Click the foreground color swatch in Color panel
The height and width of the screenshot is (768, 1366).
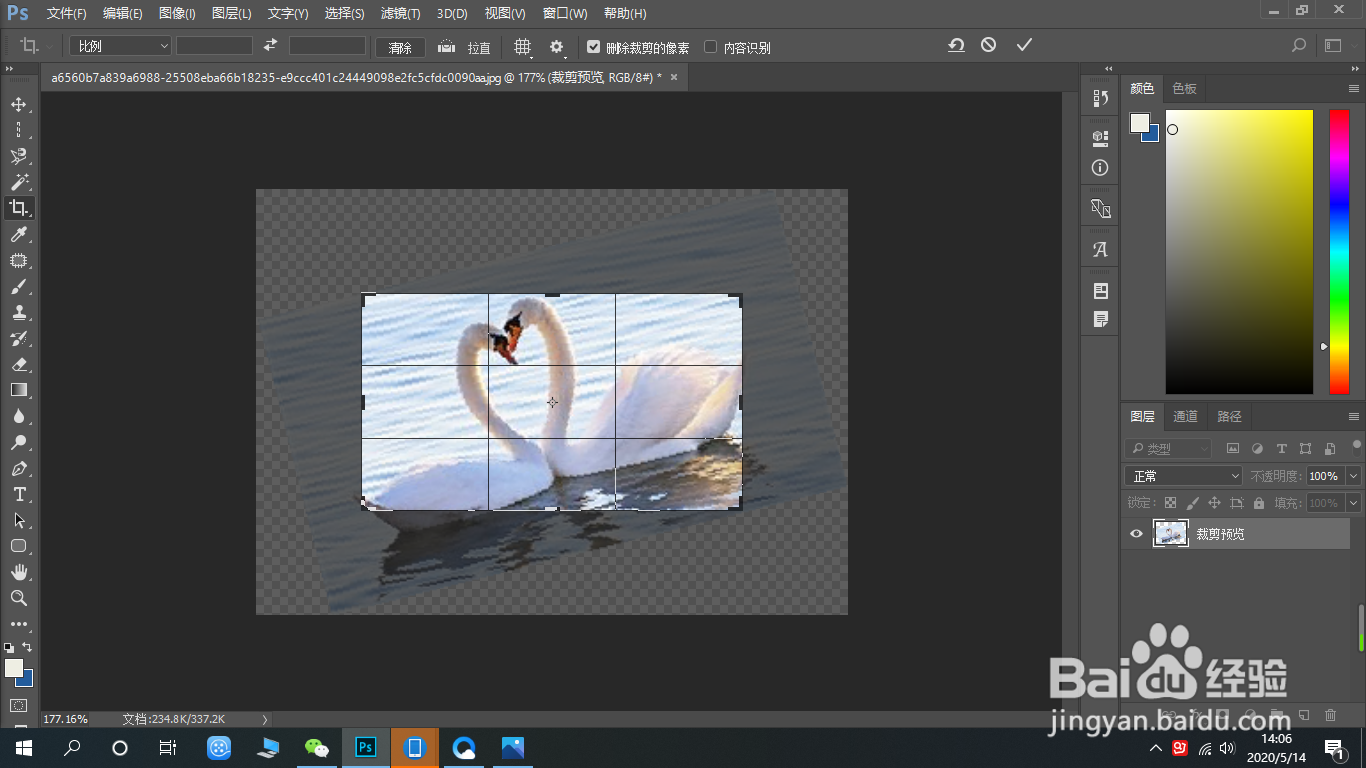(x=1139, y=122)
